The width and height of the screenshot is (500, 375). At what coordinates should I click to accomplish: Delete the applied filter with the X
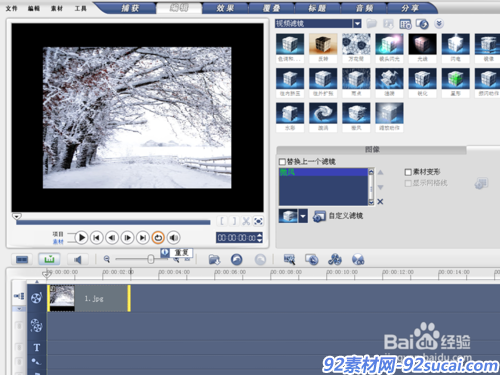point(380,202)
